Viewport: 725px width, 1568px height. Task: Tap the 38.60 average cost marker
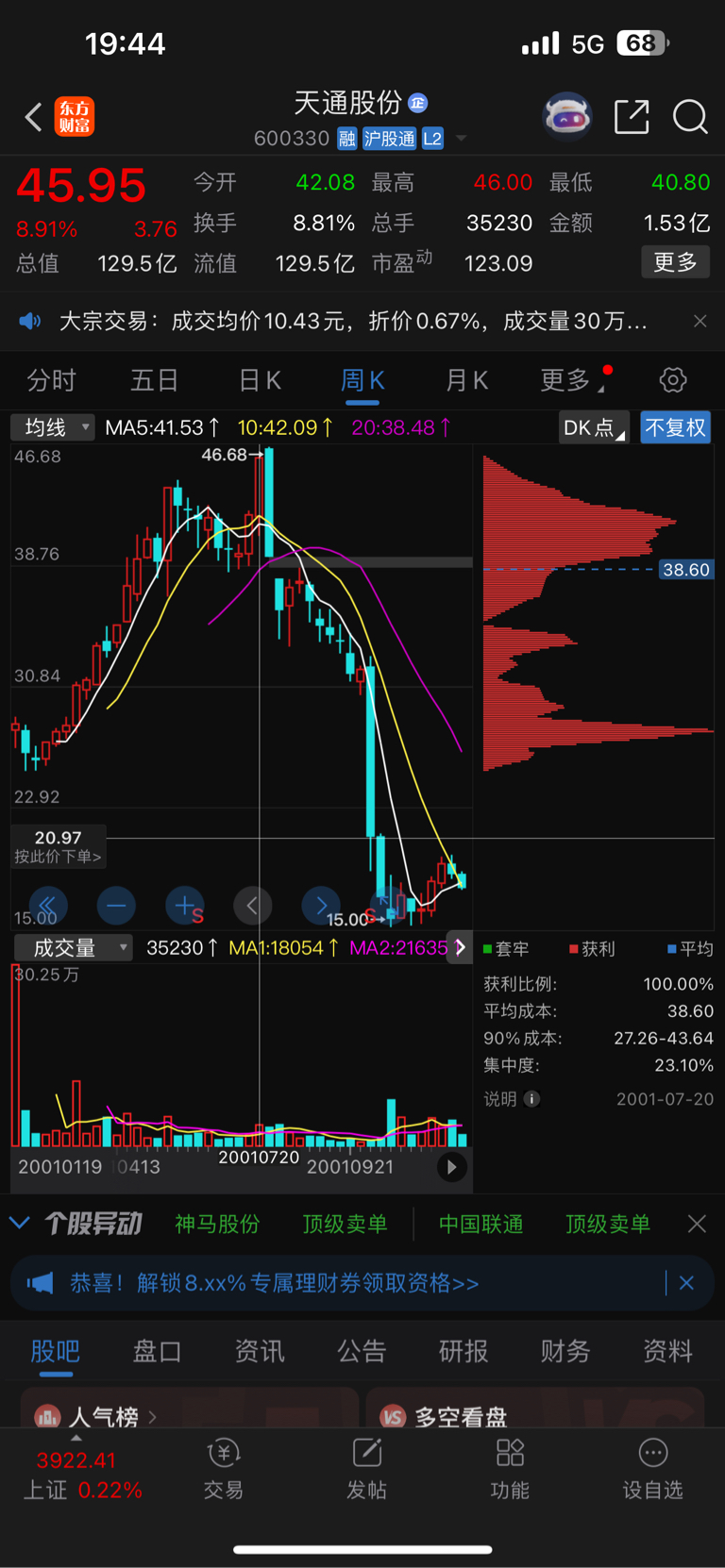click(x=685, y=570)
